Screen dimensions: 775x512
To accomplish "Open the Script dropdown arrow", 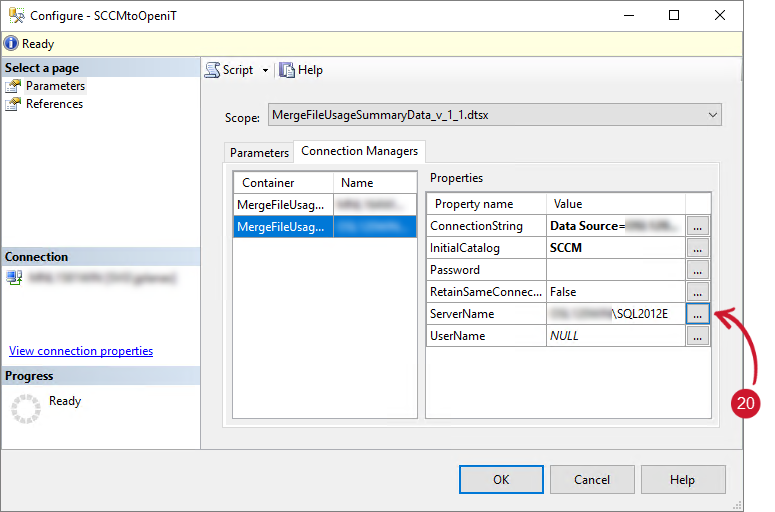I will 265,71.
